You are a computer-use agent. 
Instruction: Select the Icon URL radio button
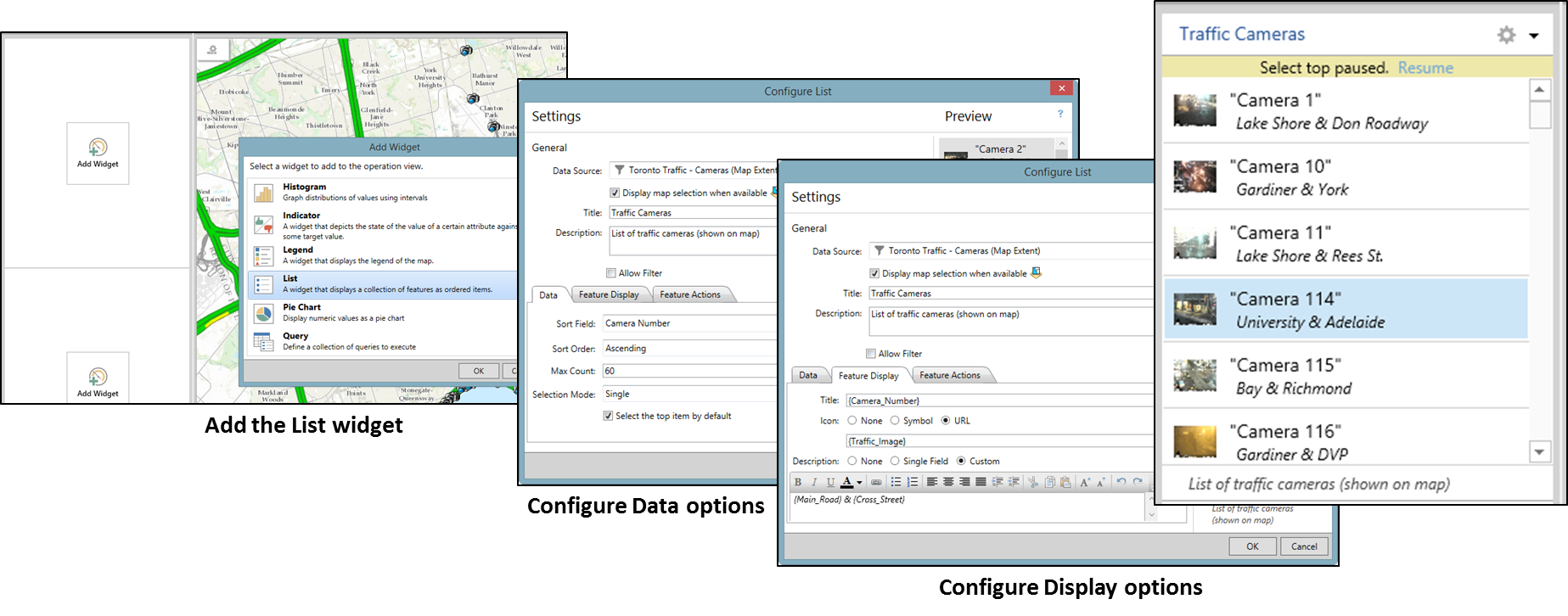946,421
